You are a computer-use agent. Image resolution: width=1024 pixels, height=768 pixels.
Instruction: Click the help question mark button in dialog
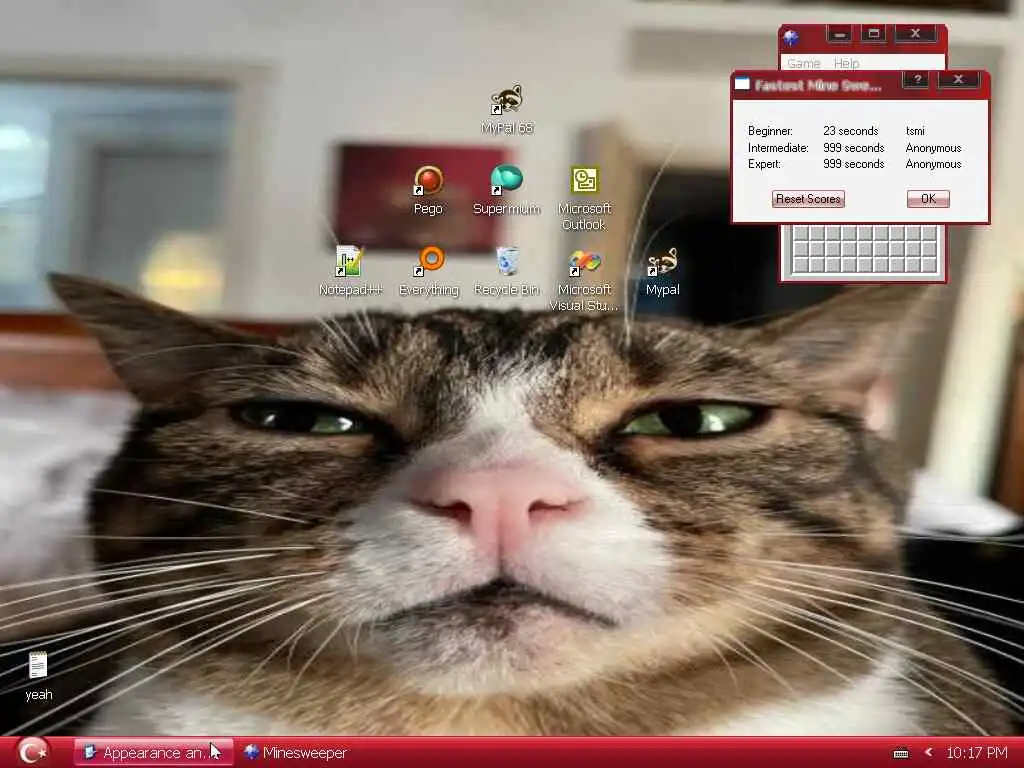pyautogui.click(x=917, y=80)
